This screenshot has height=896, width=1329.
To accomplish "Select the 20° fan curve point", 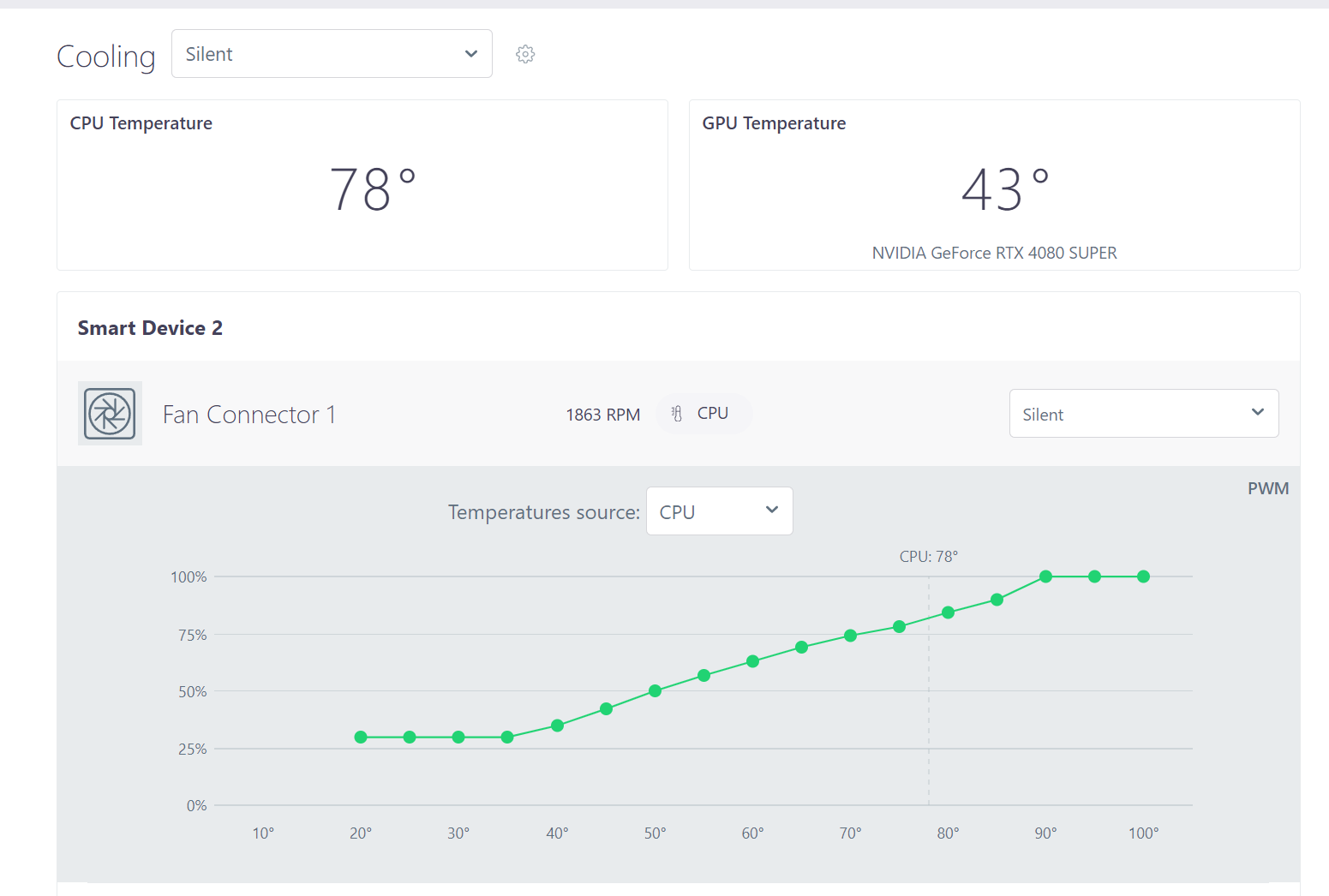I will point(361,738).
